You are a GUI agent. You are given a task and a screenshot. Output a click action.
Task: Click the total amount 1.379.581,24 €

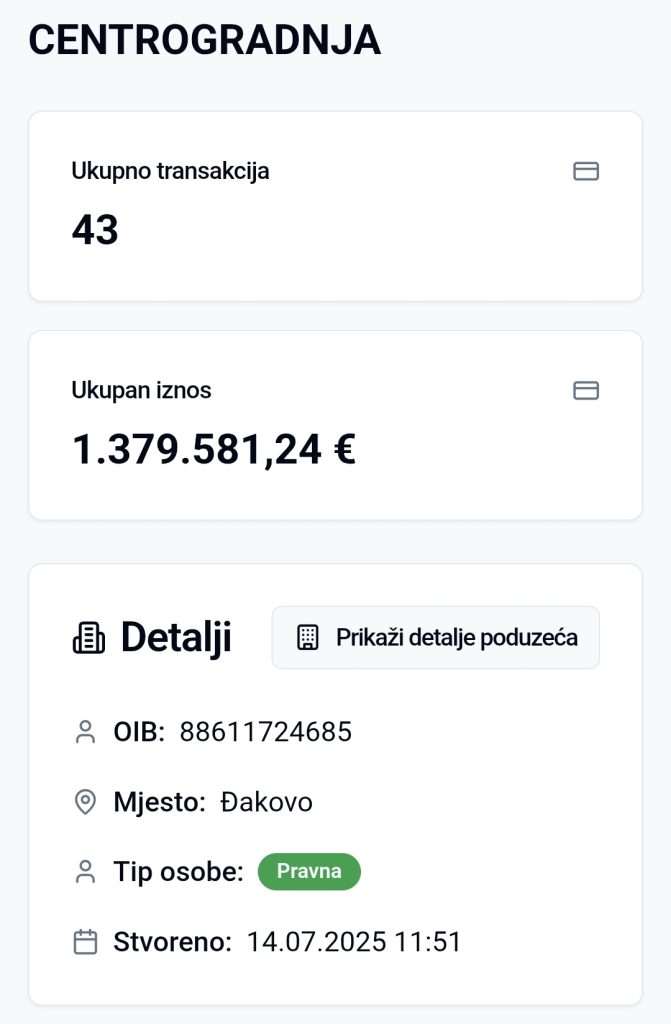[x=213, y=450]
